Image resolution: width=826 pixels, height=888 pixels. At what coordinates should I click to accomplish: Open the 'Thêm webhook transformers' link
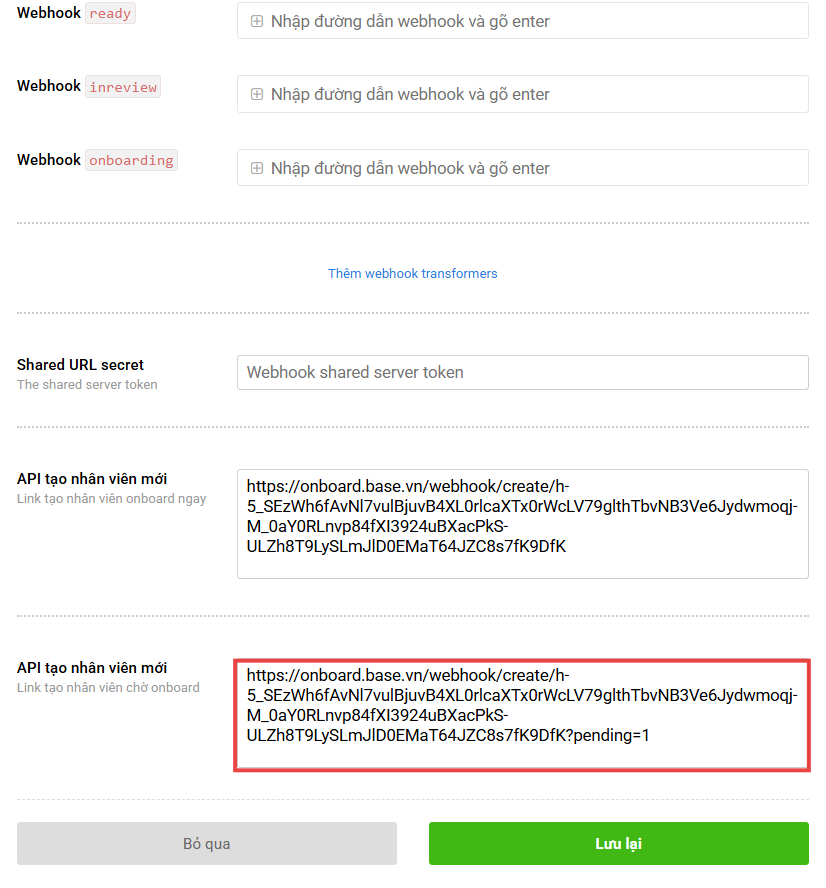[x=413, y=274]
